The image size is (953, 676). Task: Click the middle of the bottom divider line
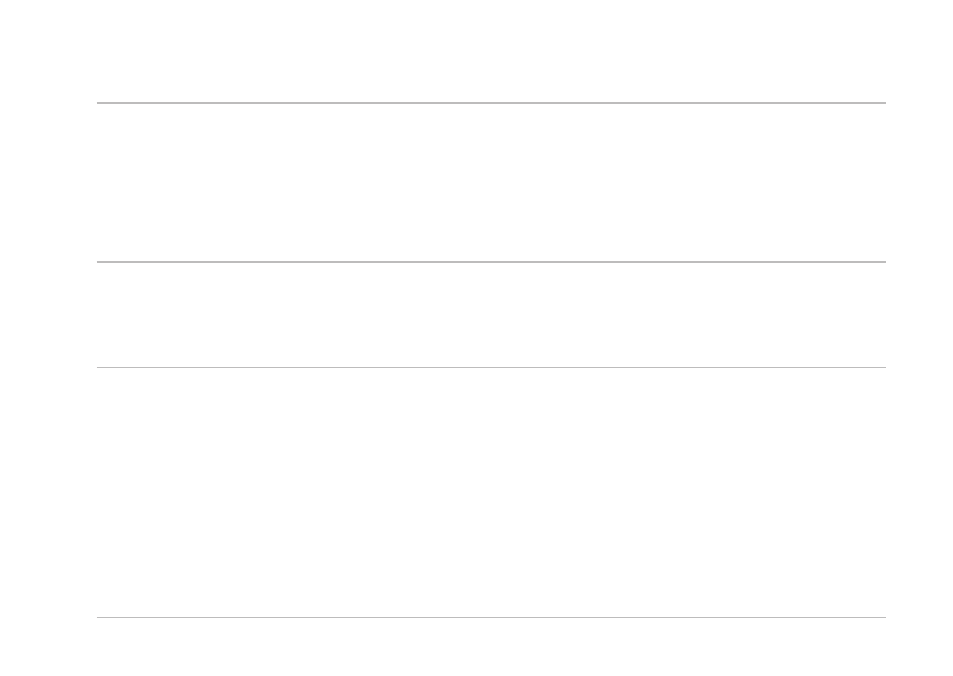coord(491,618)
